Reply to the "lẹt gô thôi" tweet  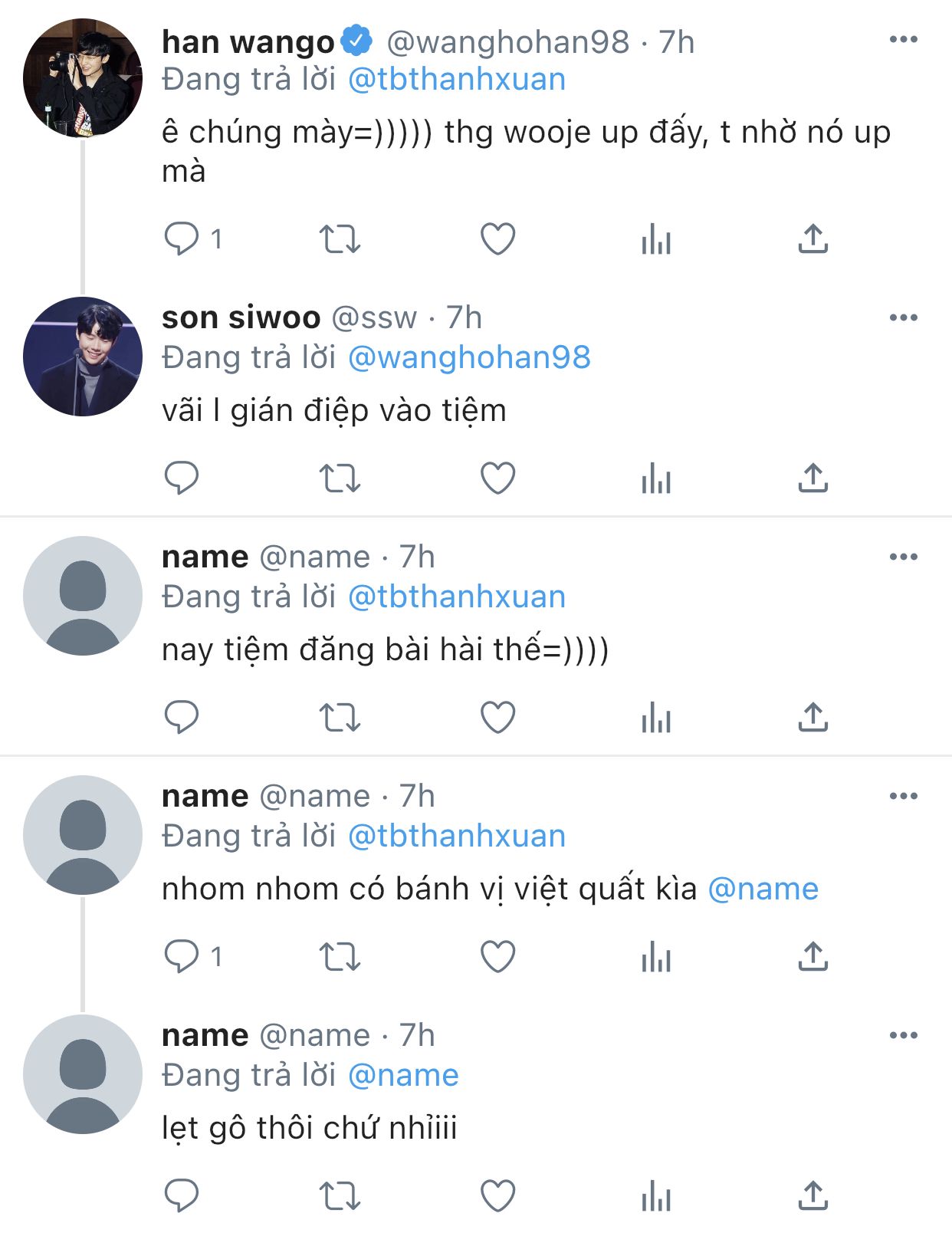182,1196
